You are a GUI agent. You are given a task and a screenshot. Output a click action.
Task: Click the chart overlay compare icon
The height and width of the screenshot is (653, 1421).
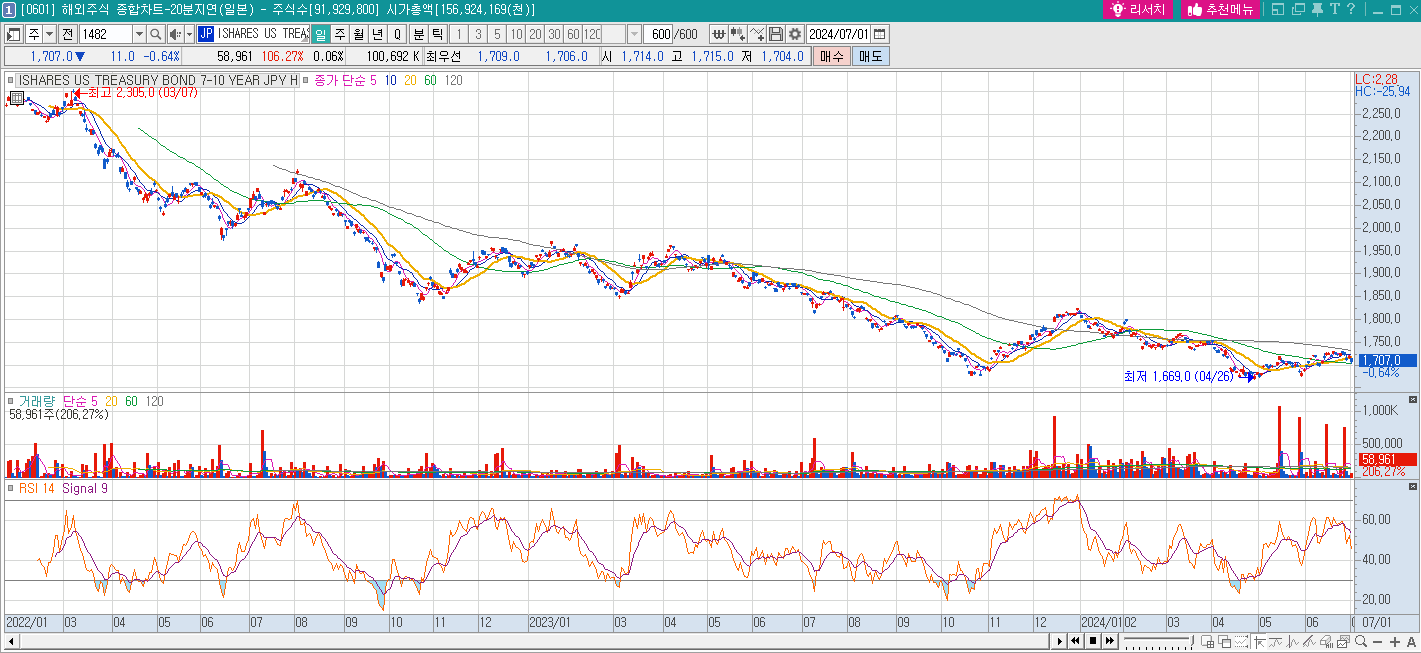click(1225, 641)
